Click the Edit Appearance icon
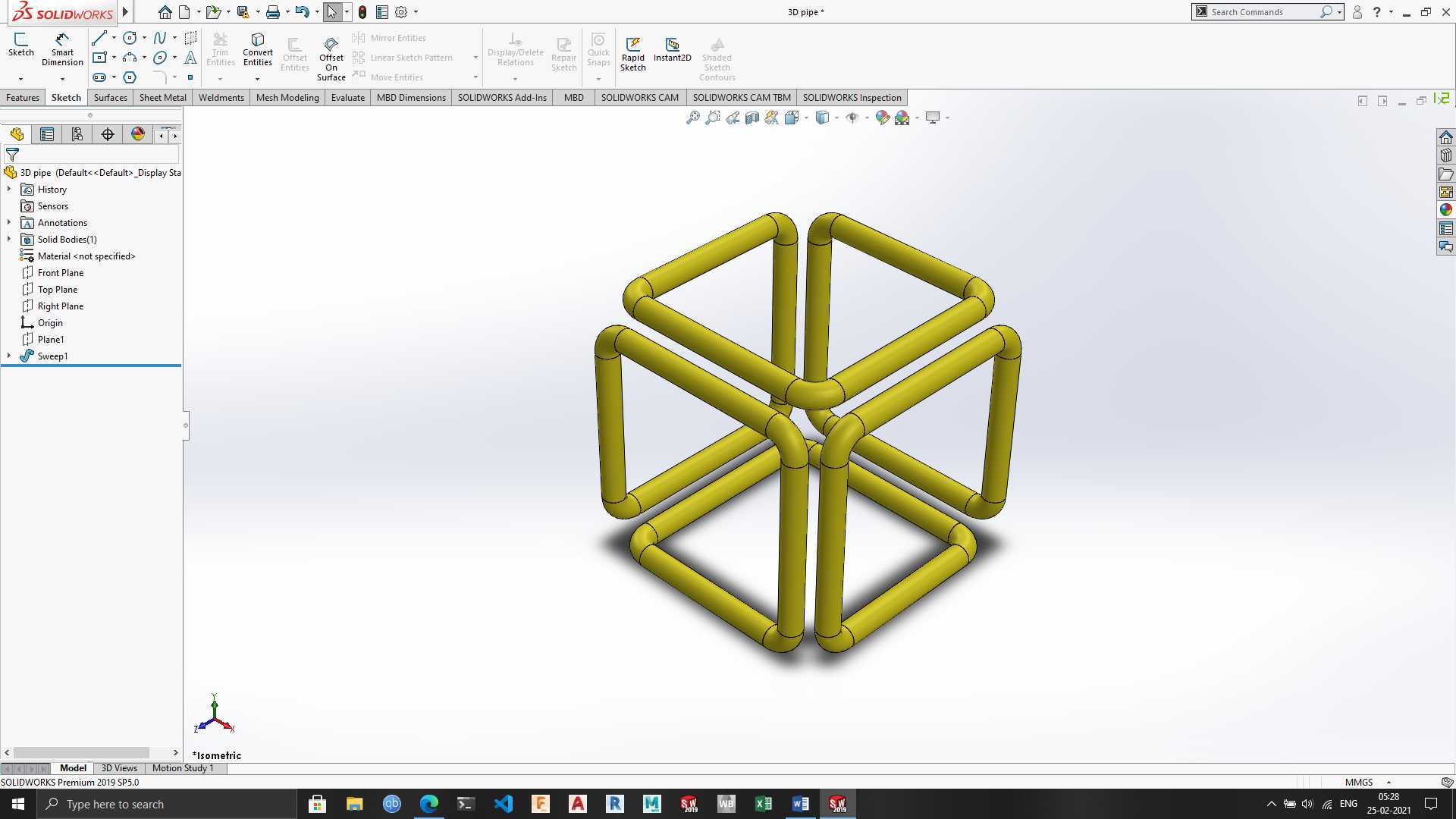This screenshot has height=819, width=1456. tap(882, 118)
